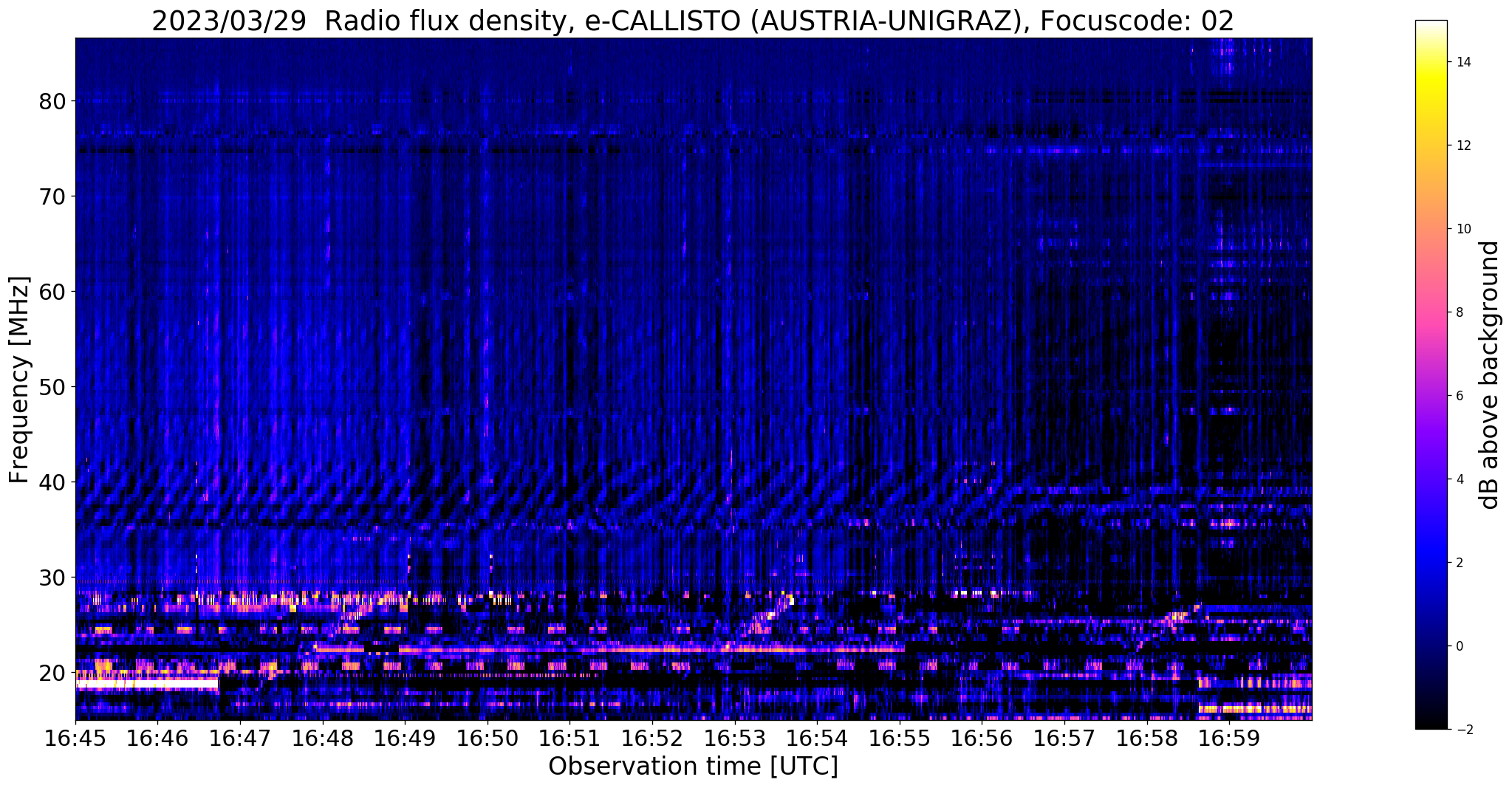Click the colorbar tick label 0

tap(1460, 646)
